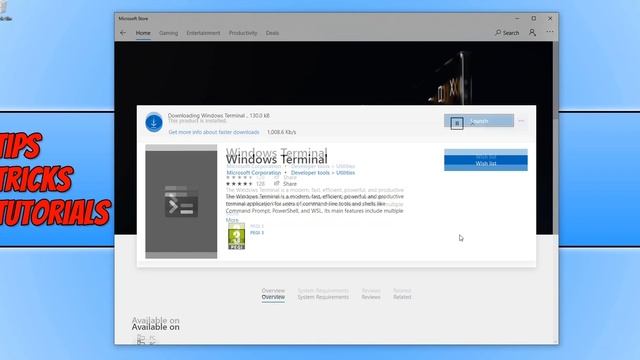This screenshot has width=640, height=360.
Task: Add Windows Terminal to Wish list
Action: point(486,163)
